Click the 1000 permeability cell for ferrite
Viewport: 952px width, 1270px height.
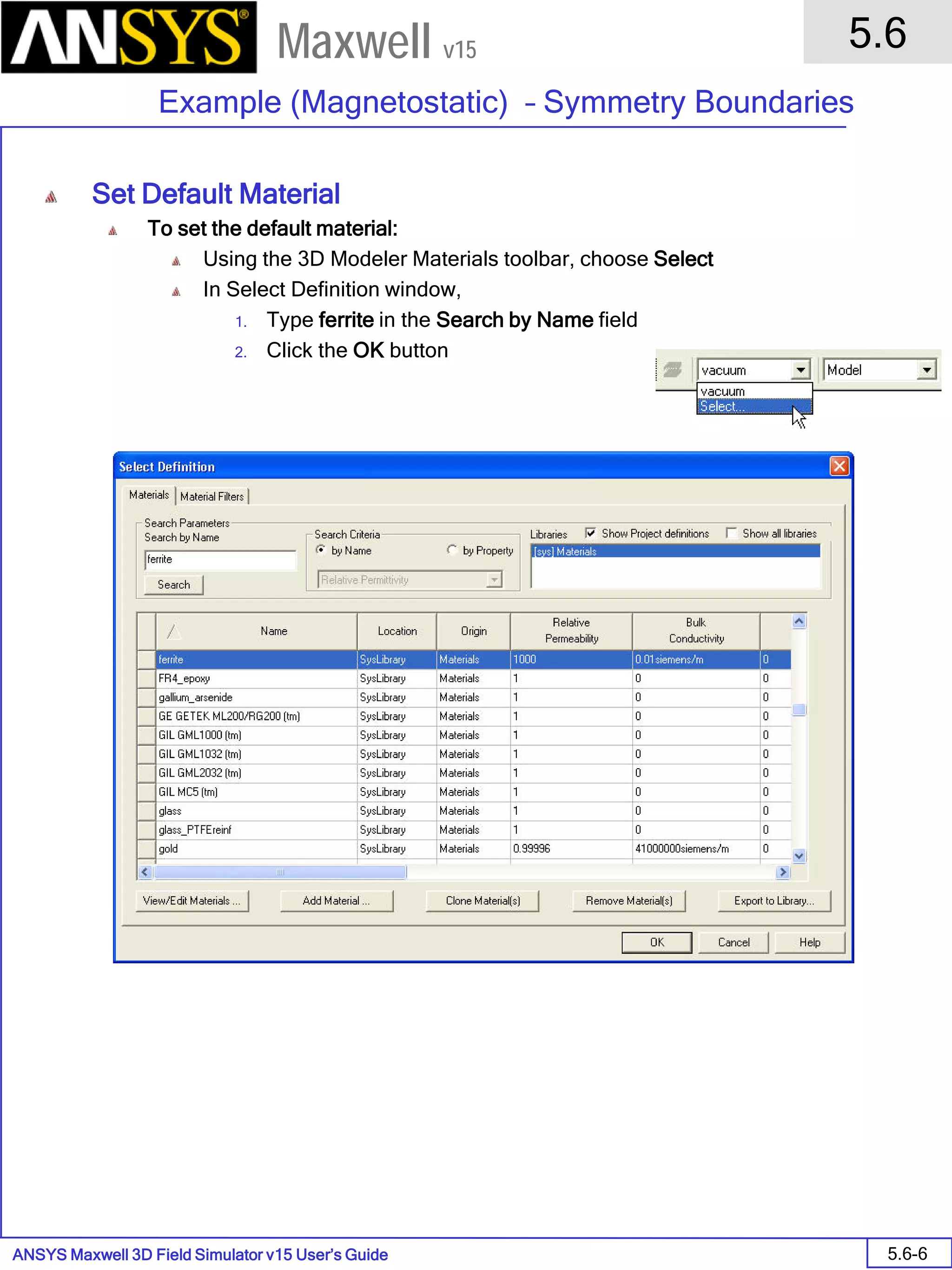572,660
